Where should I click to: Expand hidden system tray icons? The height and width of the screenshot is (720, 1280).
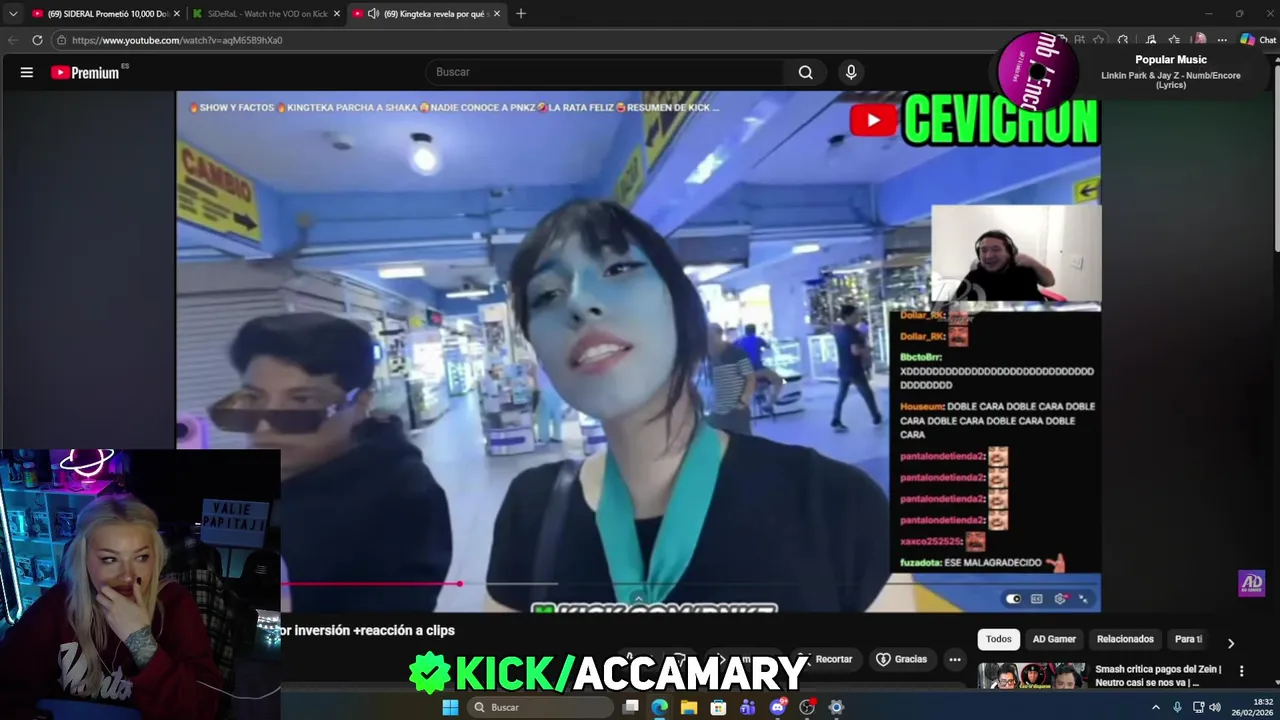point(1156,707)
